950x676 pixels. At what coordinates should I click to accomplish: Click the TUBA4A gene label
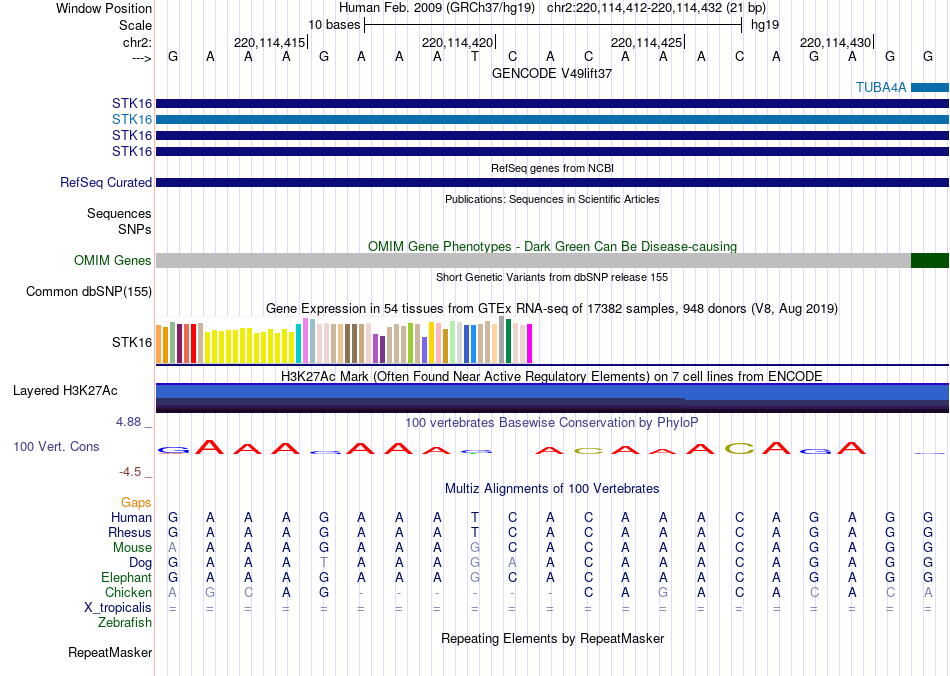point(881,87)
